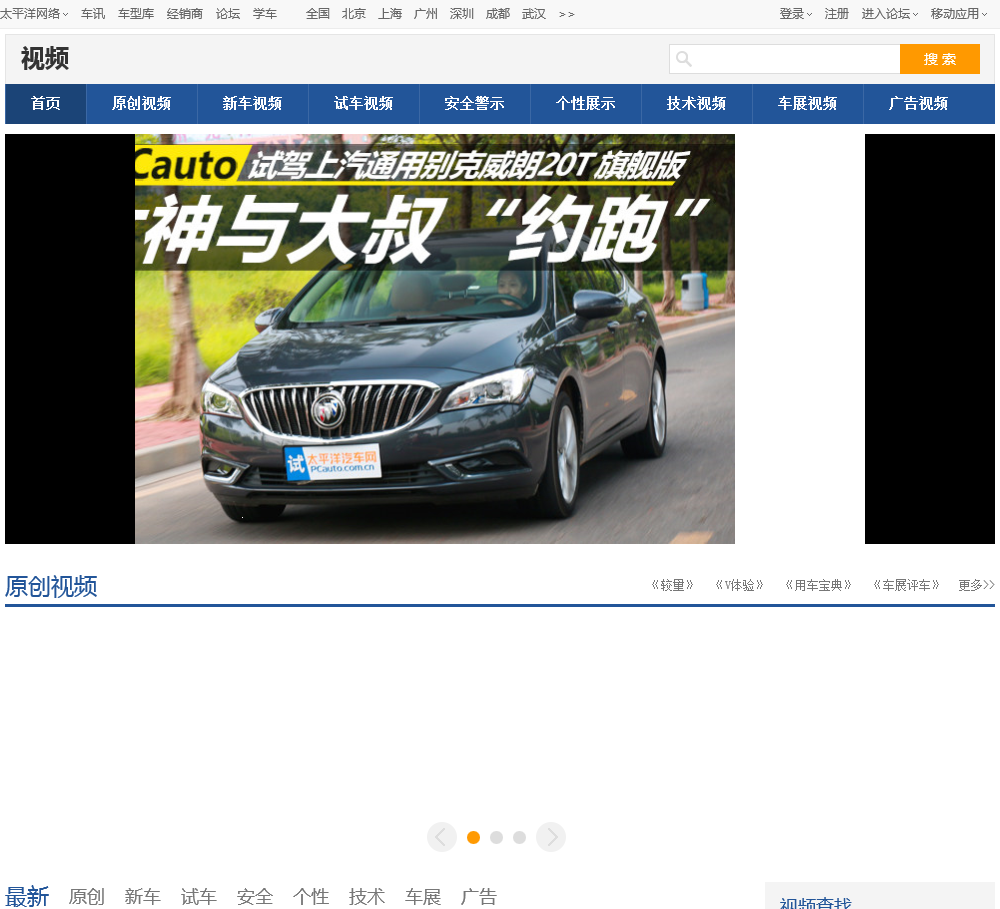Image resolution: width=1000 pixels, height=909 pixels.
Task: Click 更多>> in 原创视频 section
Action: (976, 585)
